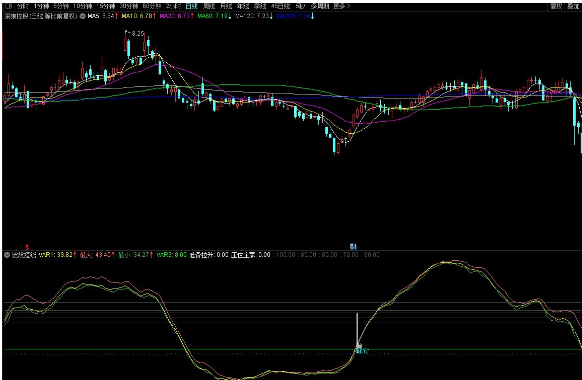Click the MA250: 7.39 label
582x380 pixels.
click(294, 16)
